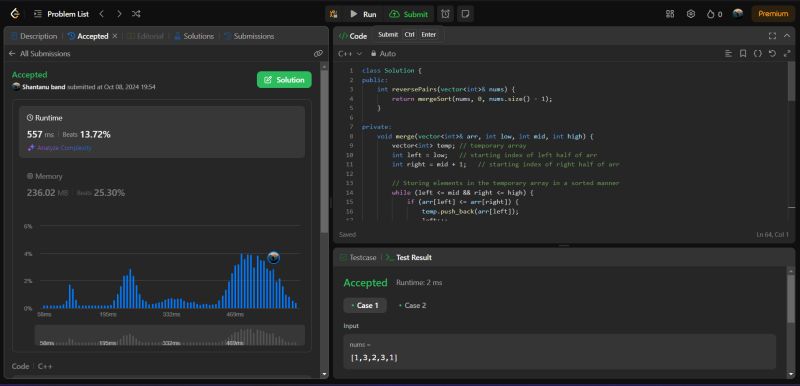This screenshot has height=386, width=800.
Task: Open the Problem List panel
Action: [x=61, y=14]
